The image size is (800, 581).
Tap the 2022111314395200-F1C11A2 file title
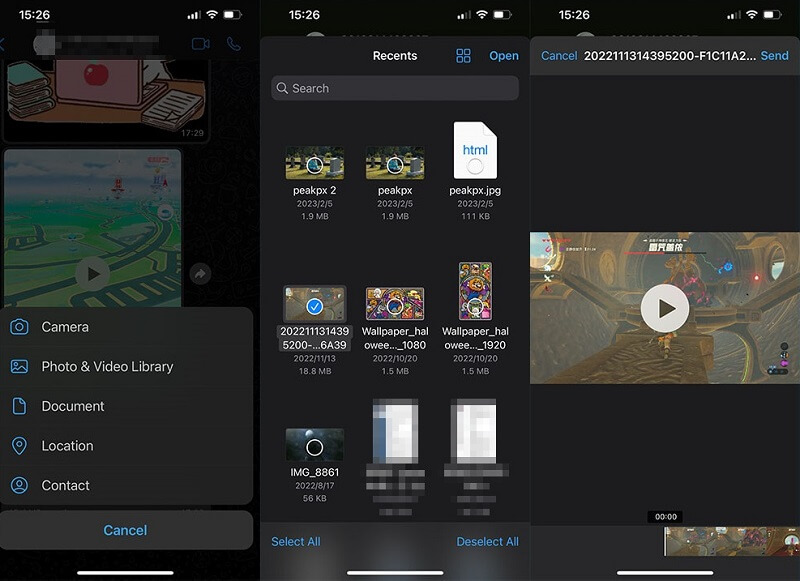669,56
